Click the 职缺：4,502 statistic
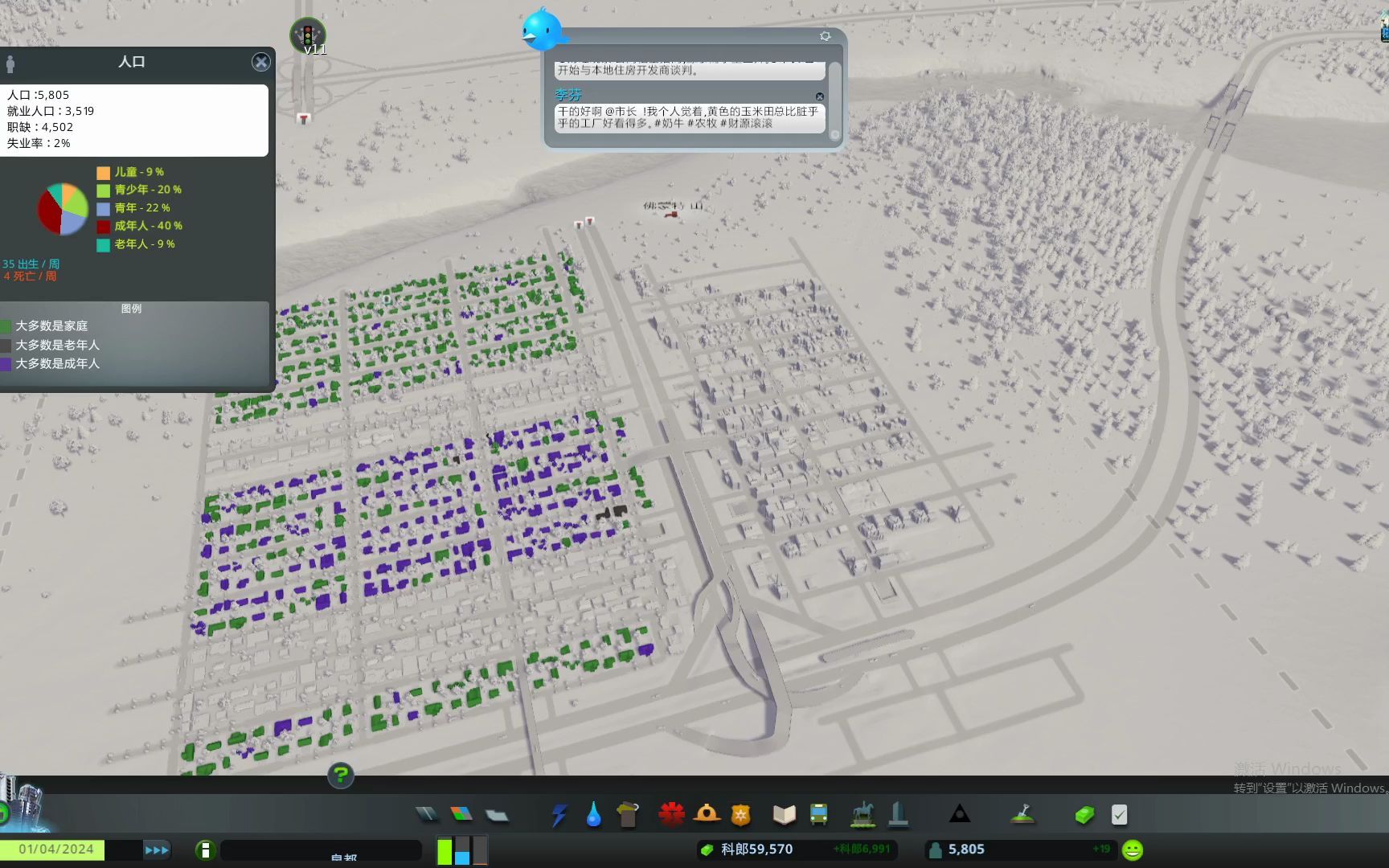 [40, 127]
